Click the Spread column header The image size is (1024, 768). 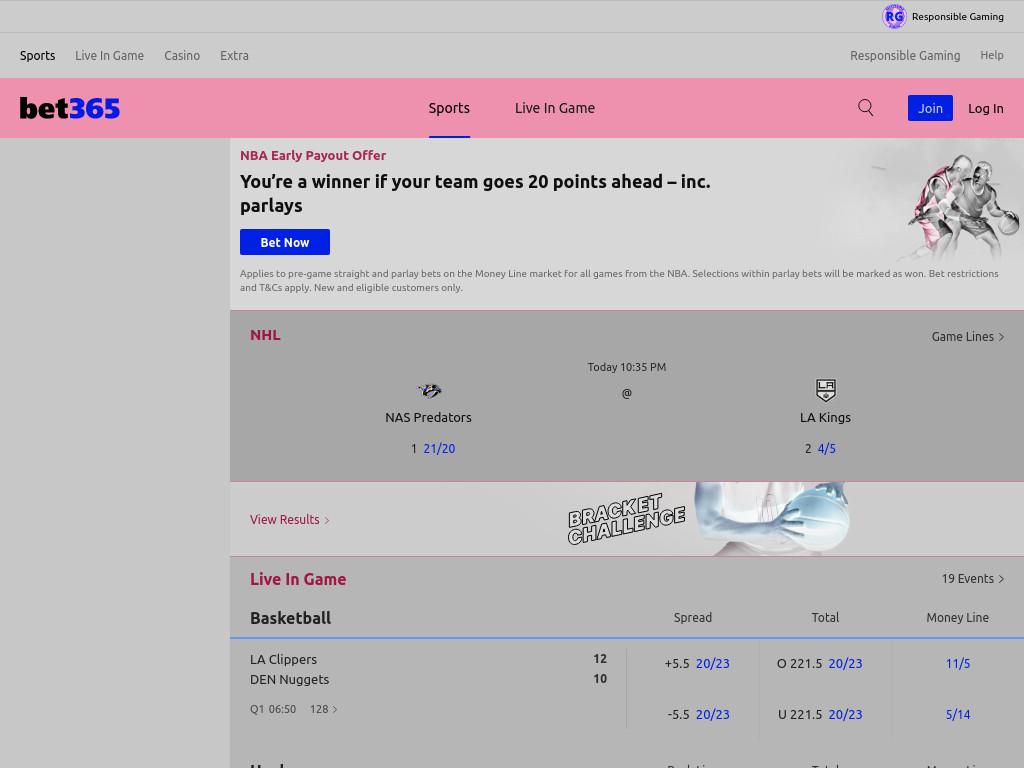tap(693, 618)
